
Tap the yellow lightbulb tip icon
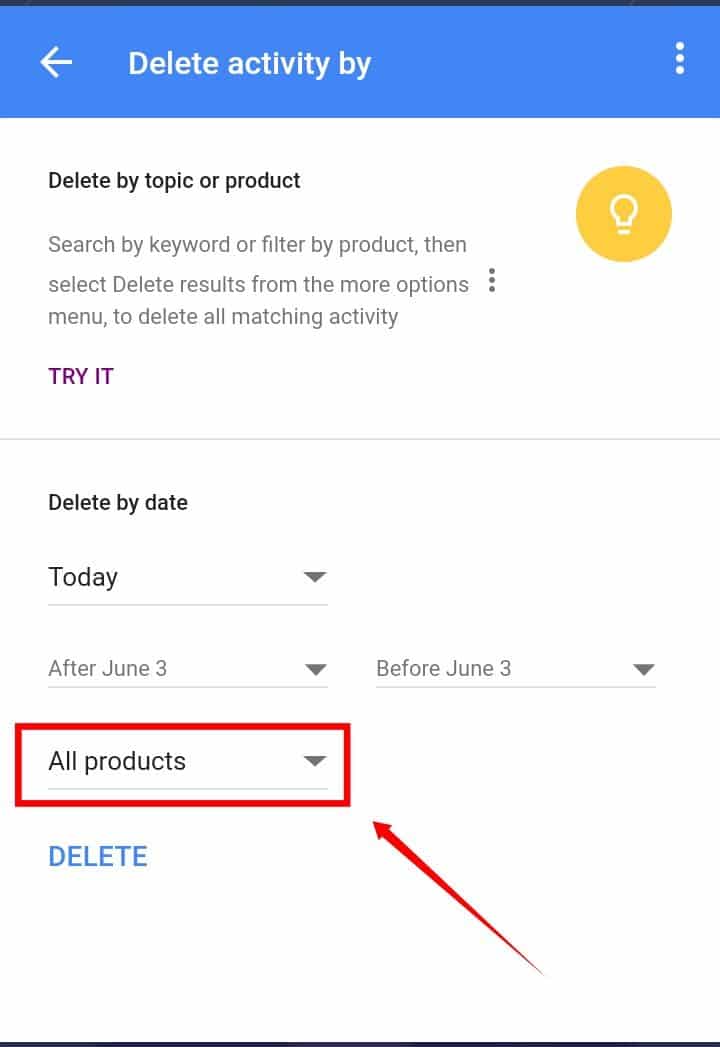point(624,214)
